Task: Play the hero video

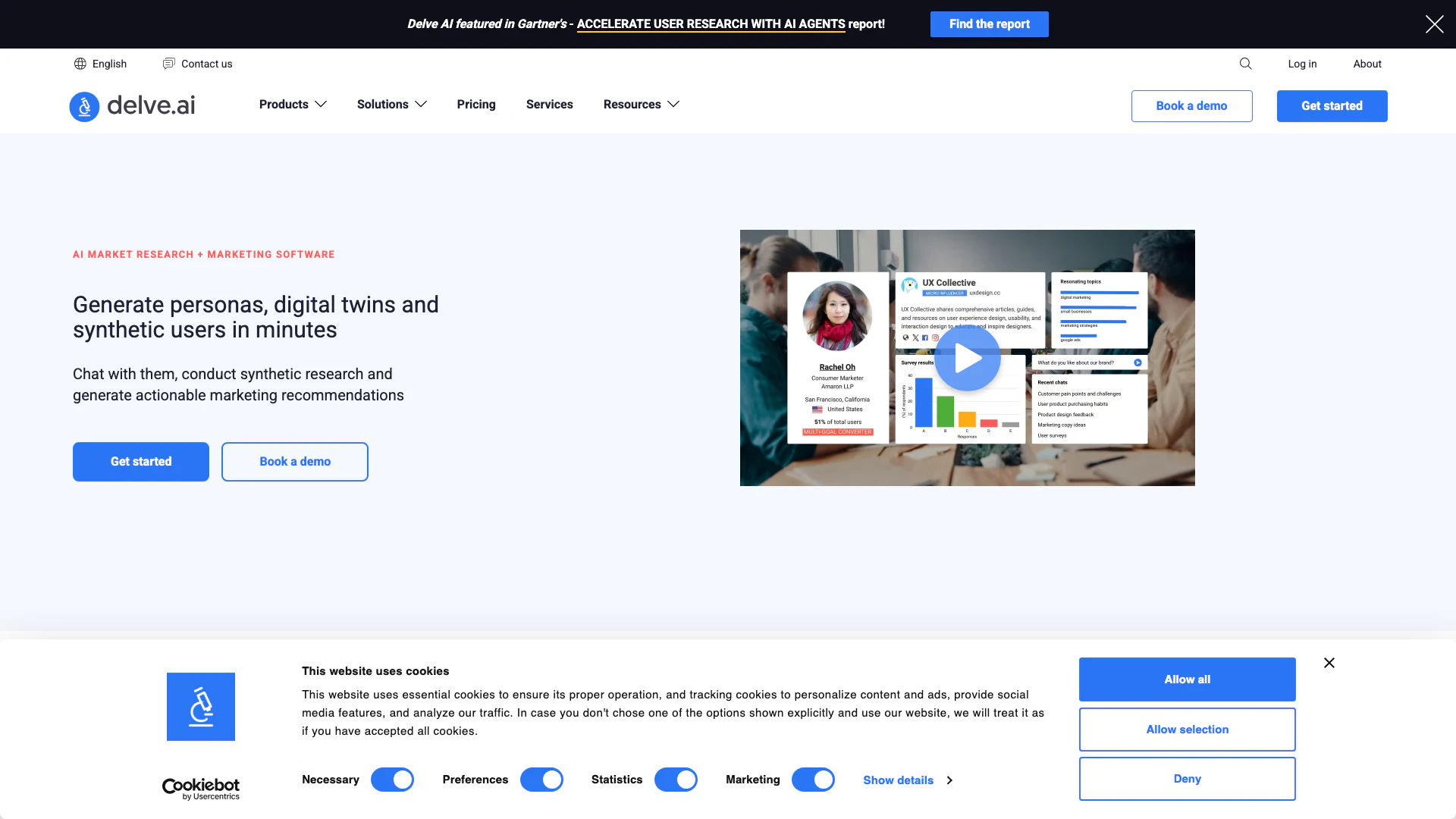Action: 967,358
